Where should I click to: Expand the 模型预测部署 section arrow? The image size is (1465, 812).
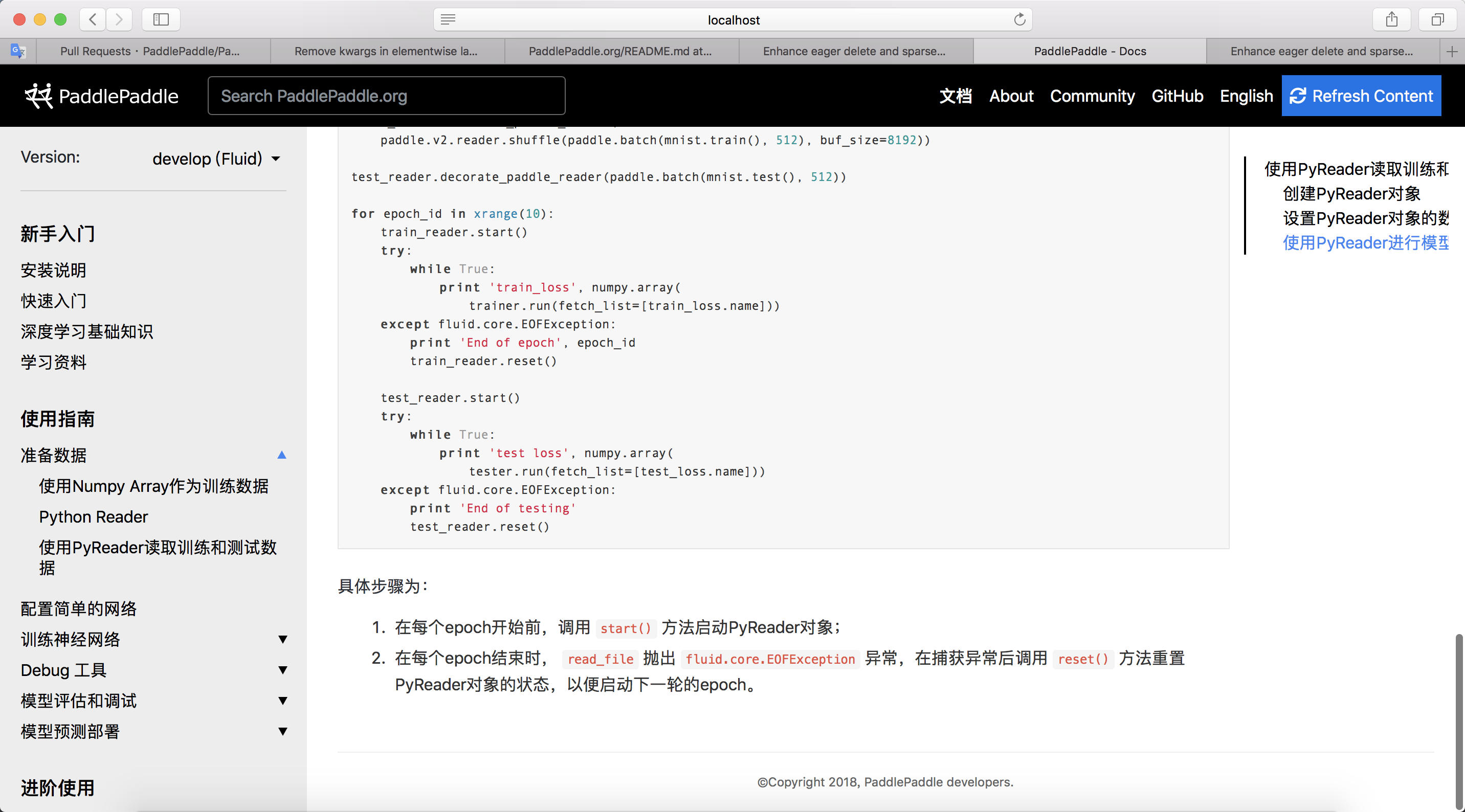(x=283, y=731)
